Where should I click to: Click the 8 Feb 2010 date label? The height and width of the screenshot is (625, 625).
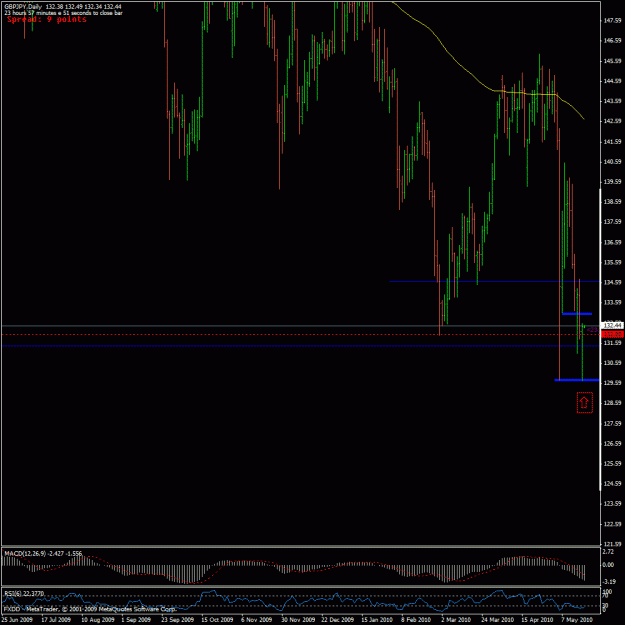point(416,620)
